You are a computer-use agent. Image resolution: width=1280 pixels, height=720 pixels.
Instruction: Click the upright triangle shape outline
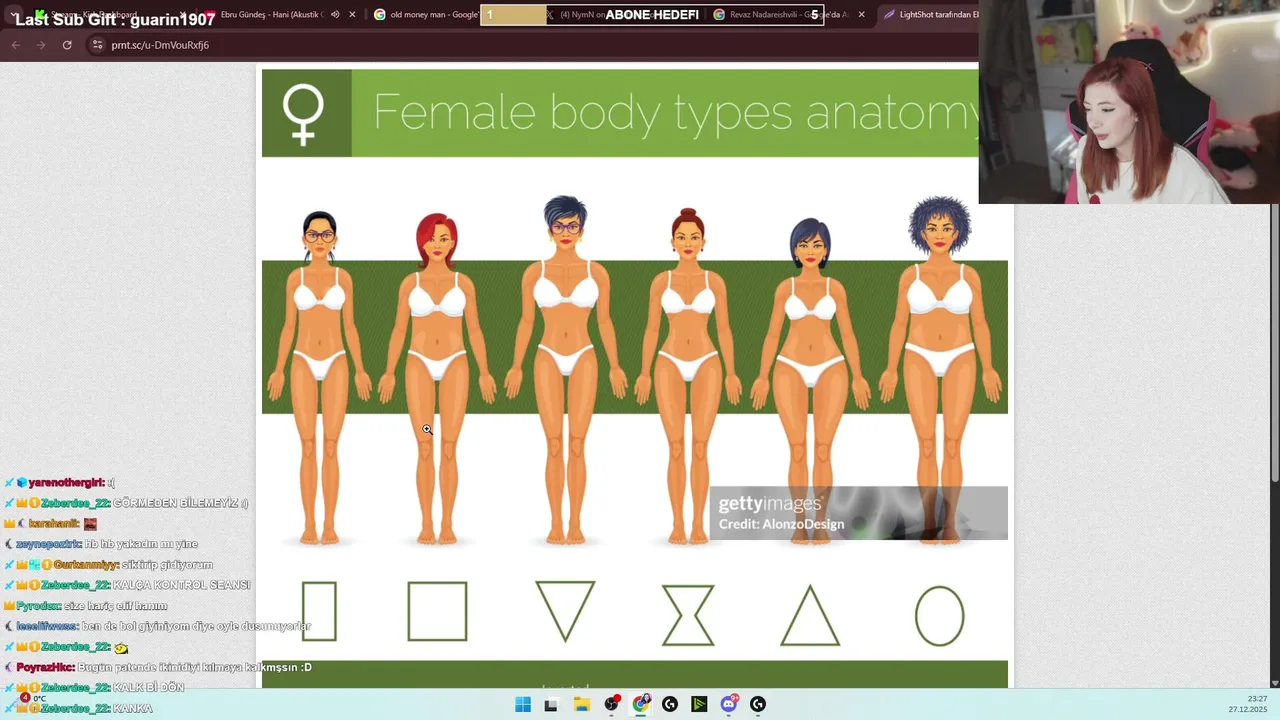[x=810, y=615]
